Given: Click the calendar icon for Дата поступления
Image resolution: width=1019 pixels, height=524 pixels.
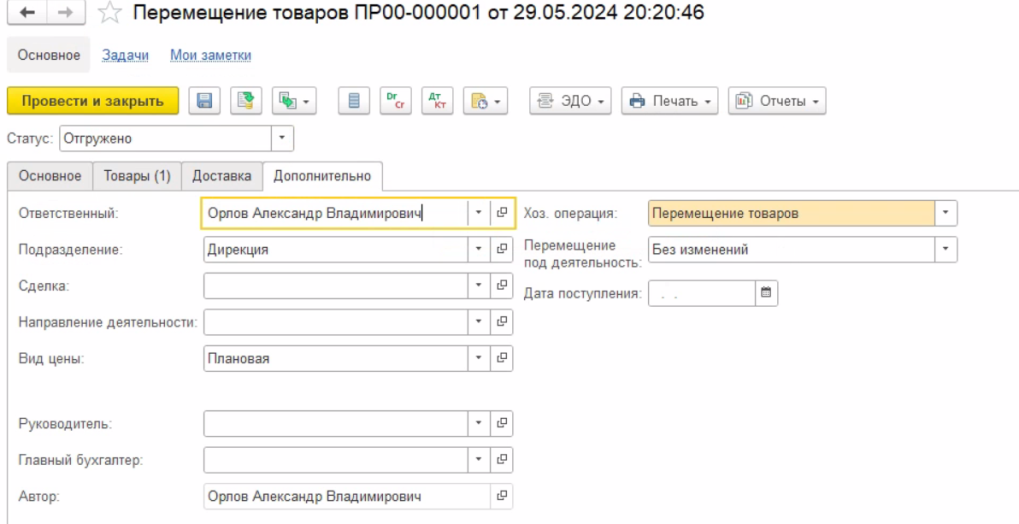Looking at the screenshot, I should tap(766, 293).
